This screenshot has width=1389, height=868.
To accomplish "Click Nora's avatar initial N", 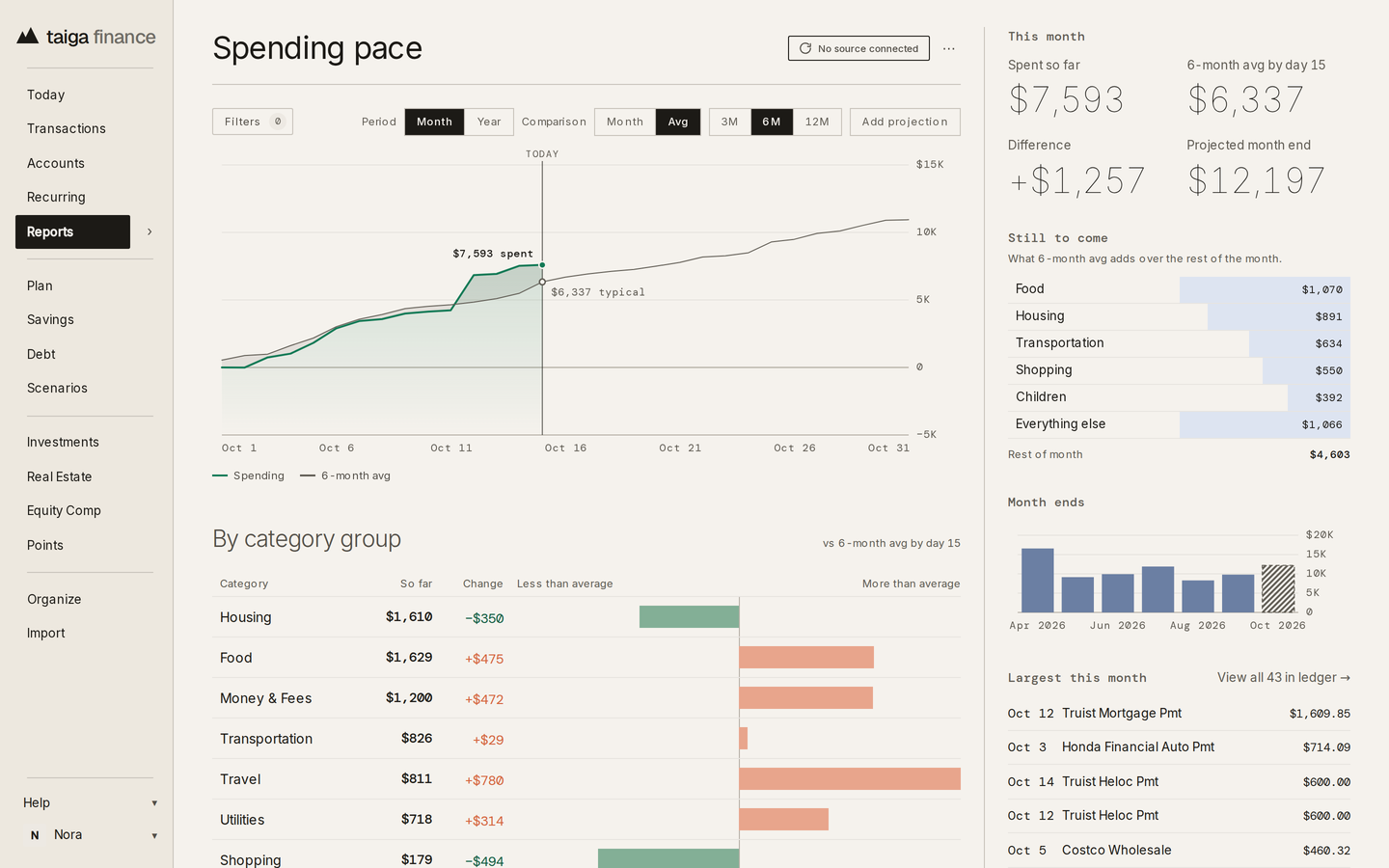I will (x=35, y=835).
